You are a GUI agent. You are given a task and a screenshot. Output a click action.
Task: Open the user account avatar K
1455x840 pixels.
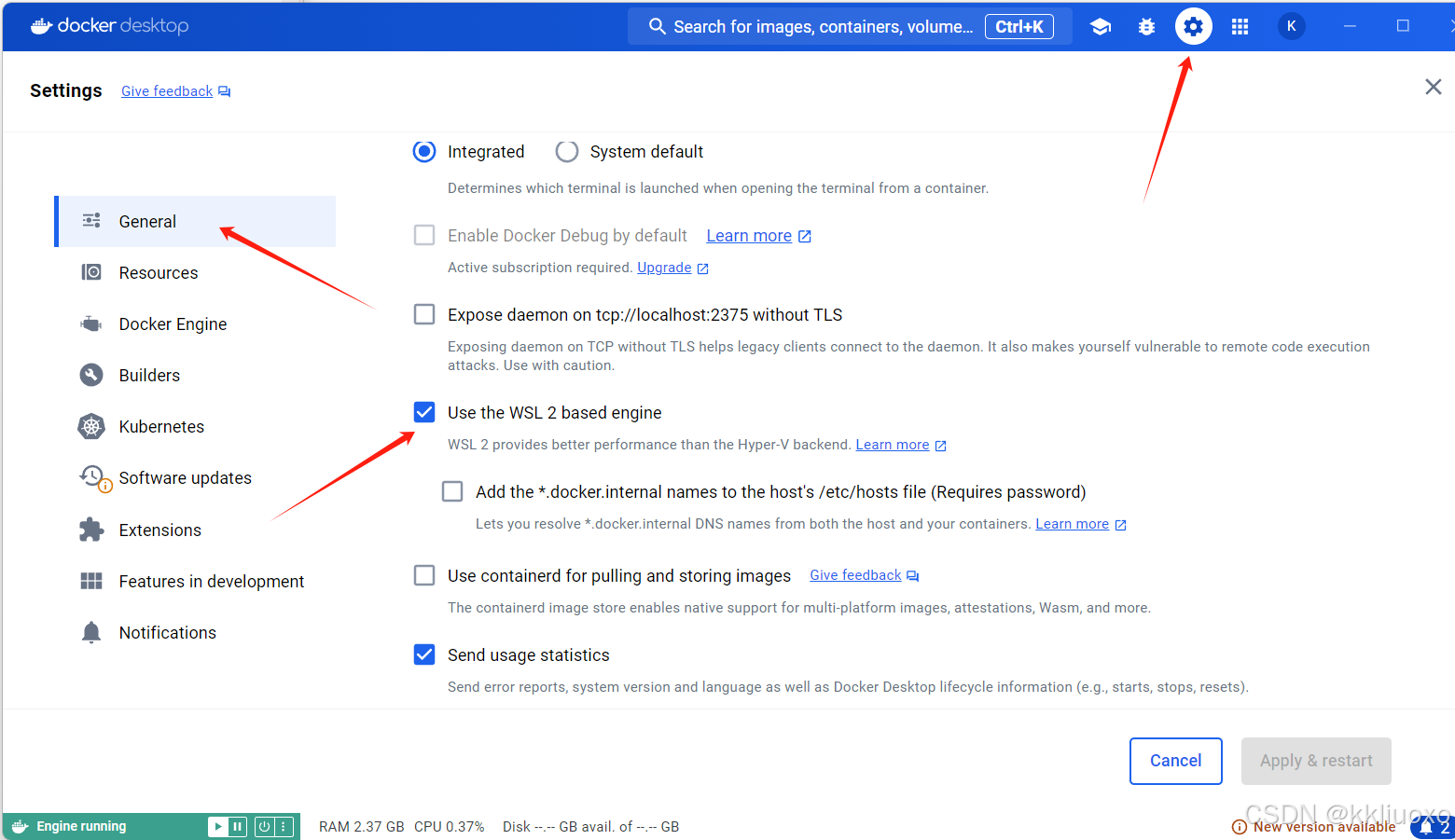1291,26
